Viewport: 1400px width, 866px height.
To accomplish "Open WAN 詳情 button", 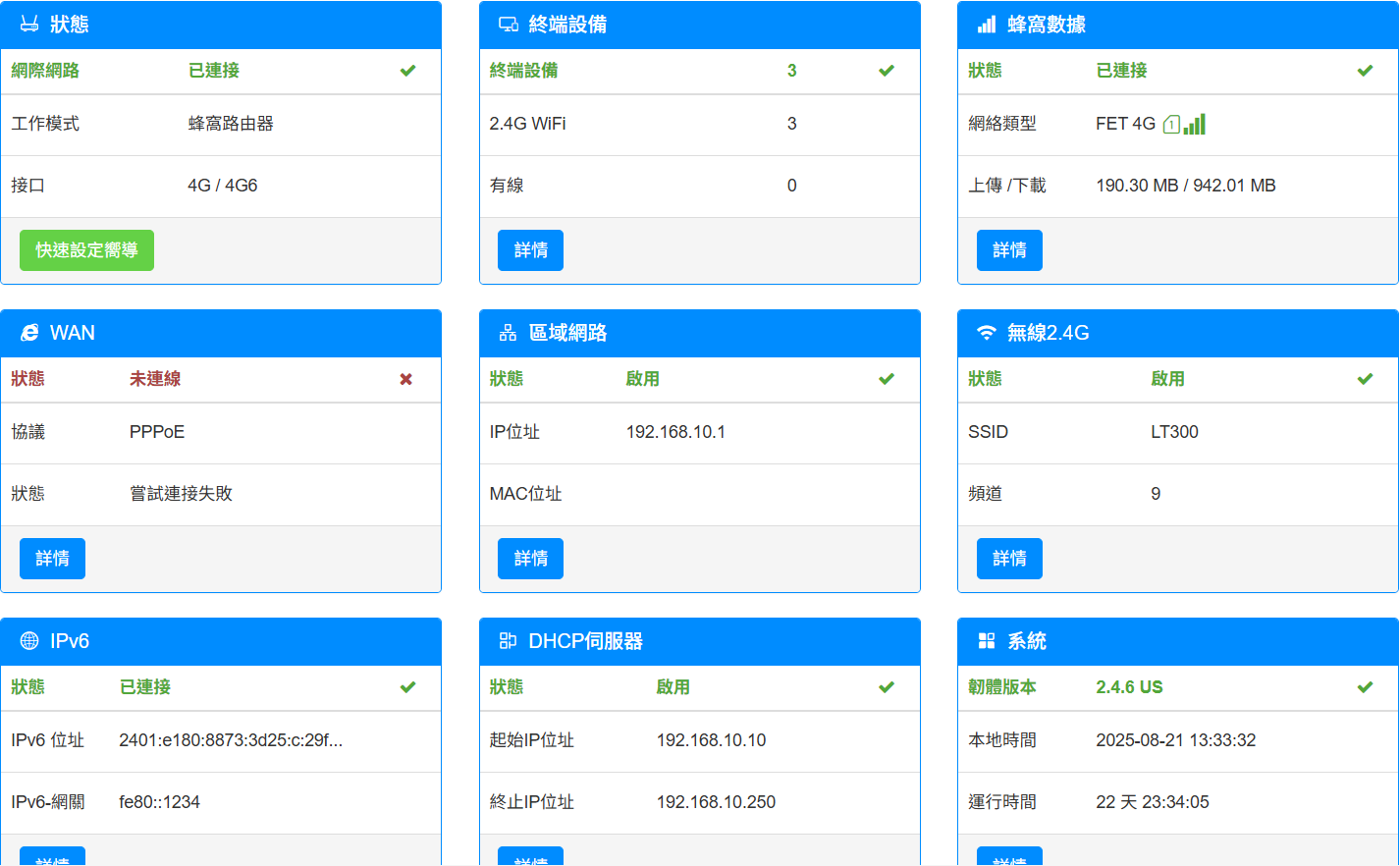I will click(52, 559).
